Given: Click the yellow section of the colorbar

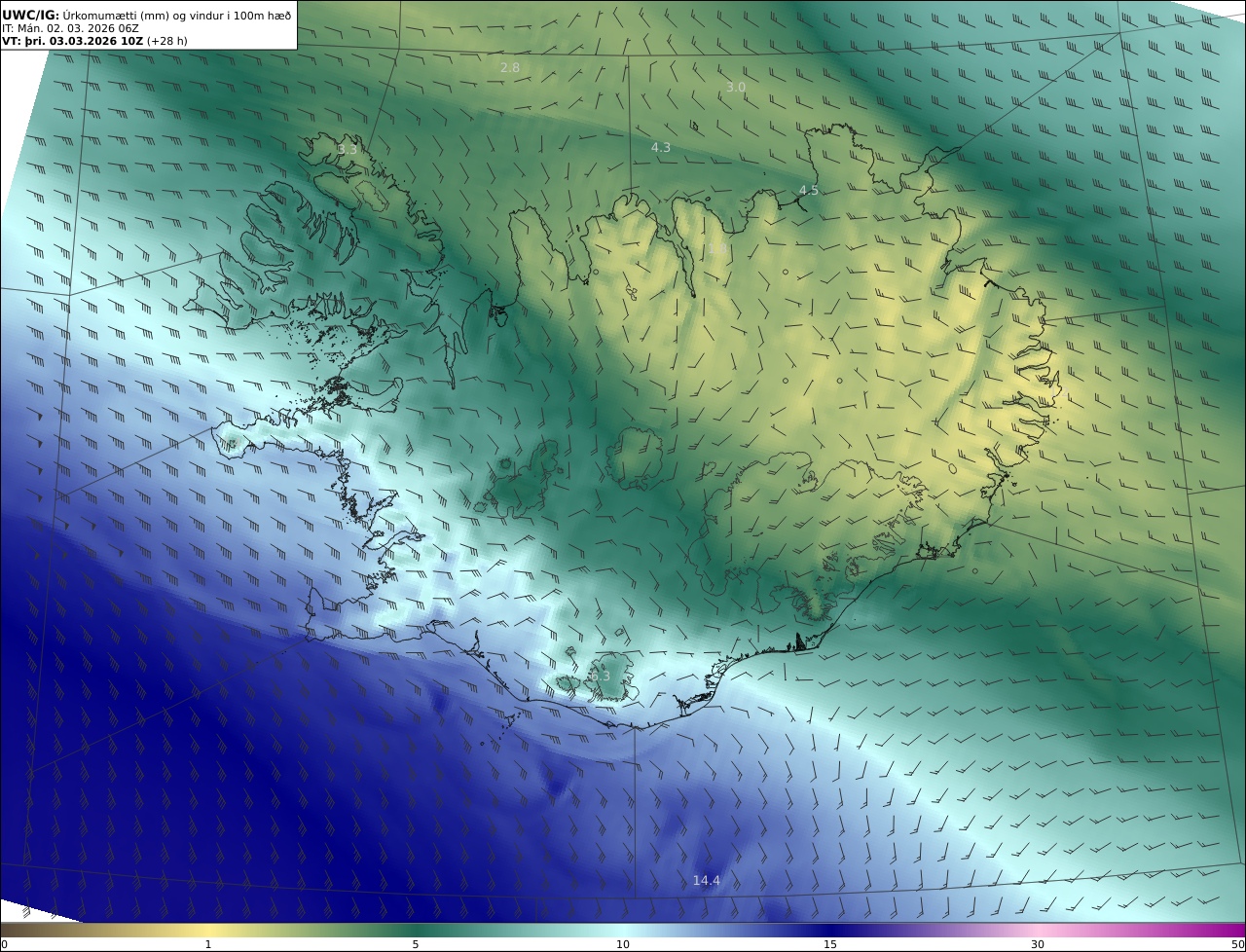Looking at the screenshot, I should click(209, 930).
